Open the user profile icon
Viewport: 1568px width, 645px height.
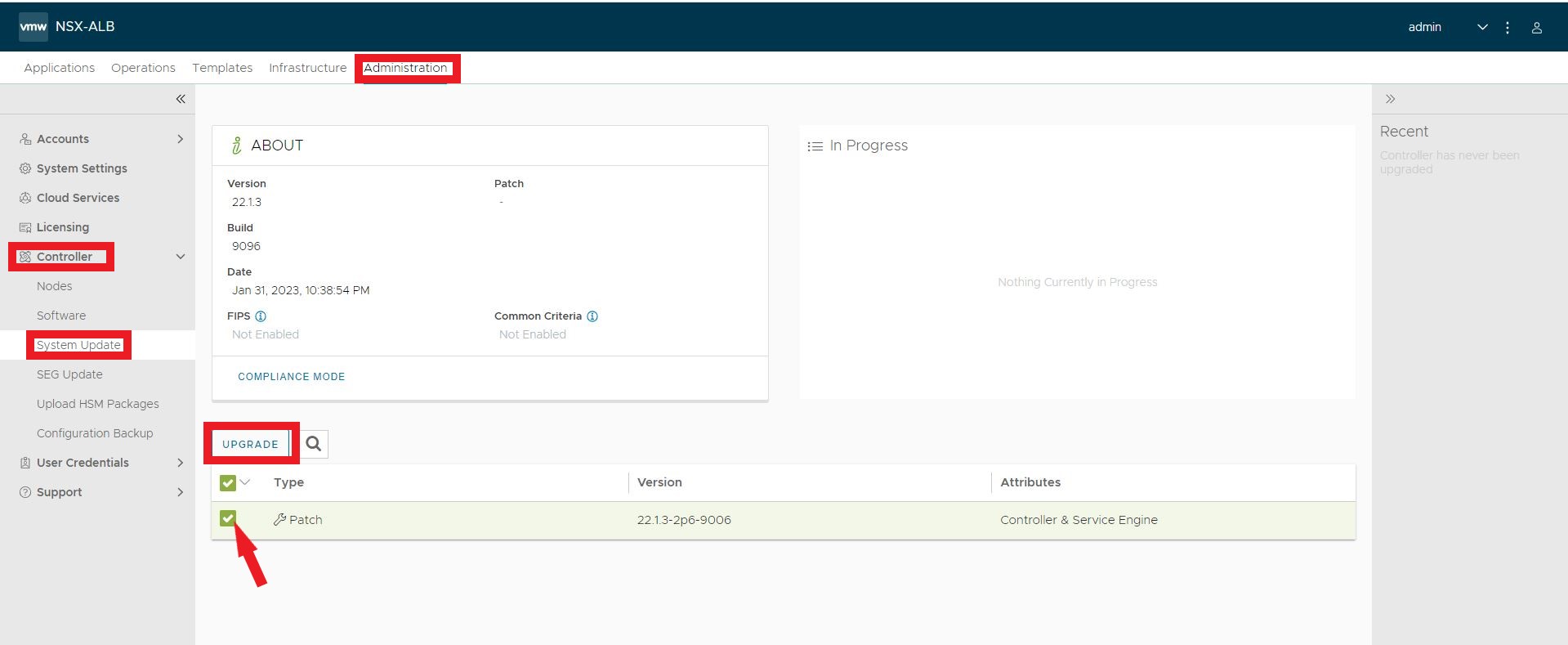point(1537,28)
